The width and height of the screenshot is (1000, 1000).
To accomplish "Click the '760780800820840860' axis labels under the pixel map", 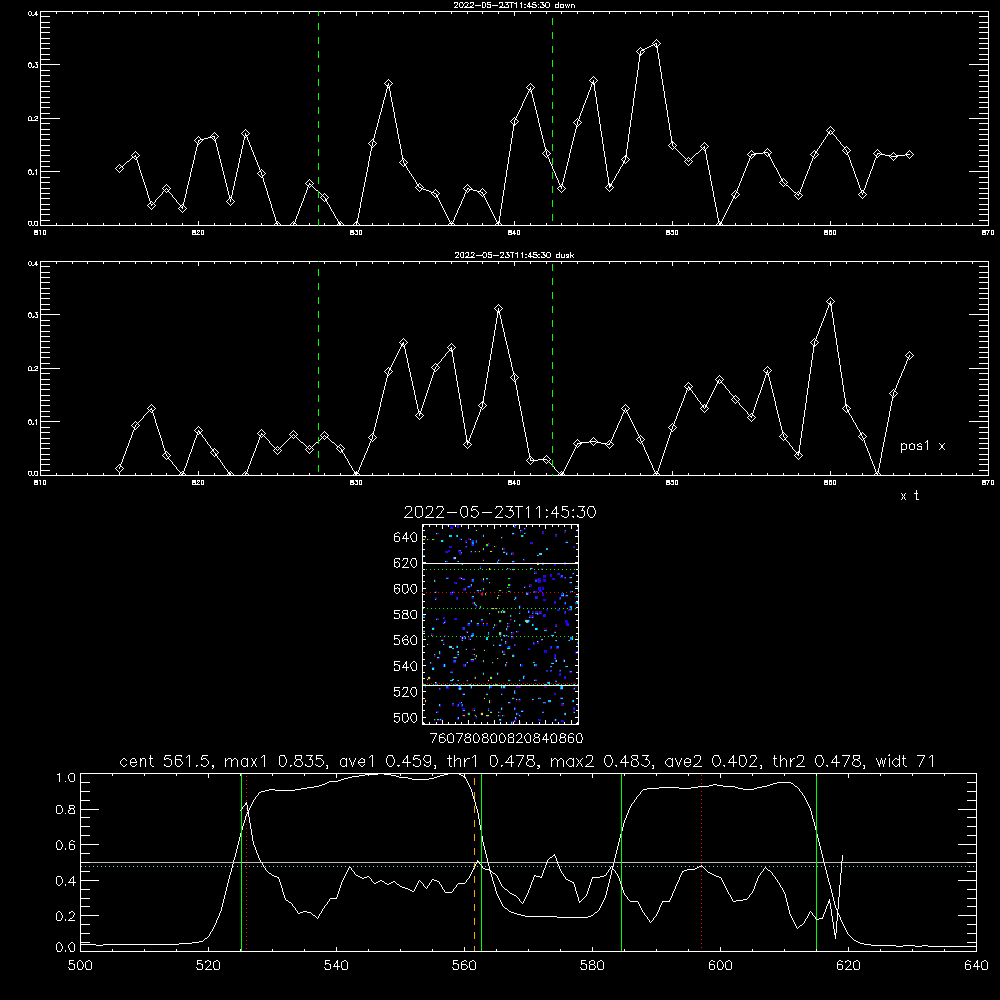I will click(507, 739).
